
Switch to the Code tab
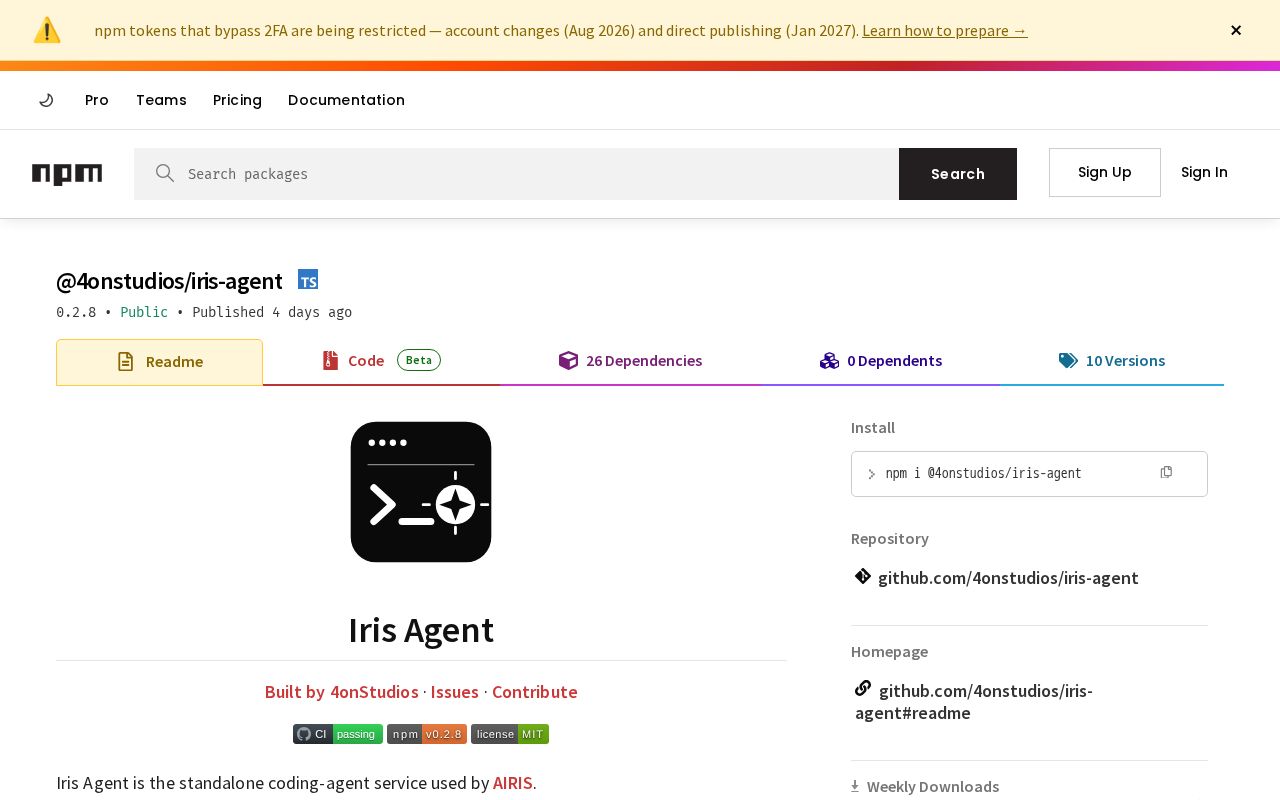click(381, 361)
